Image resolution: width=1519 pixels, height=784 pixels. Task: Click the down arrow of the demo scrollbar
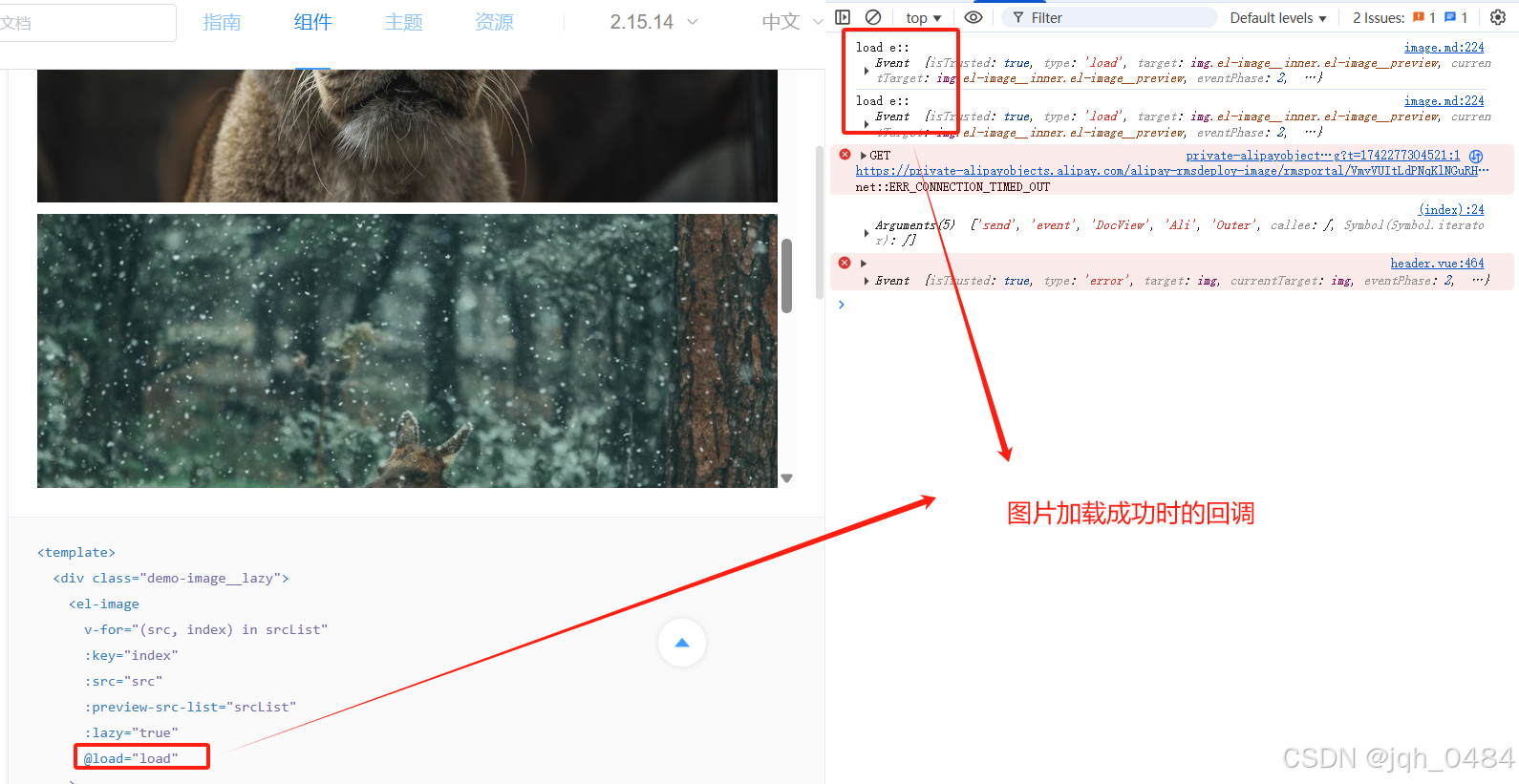pos(787,478)
